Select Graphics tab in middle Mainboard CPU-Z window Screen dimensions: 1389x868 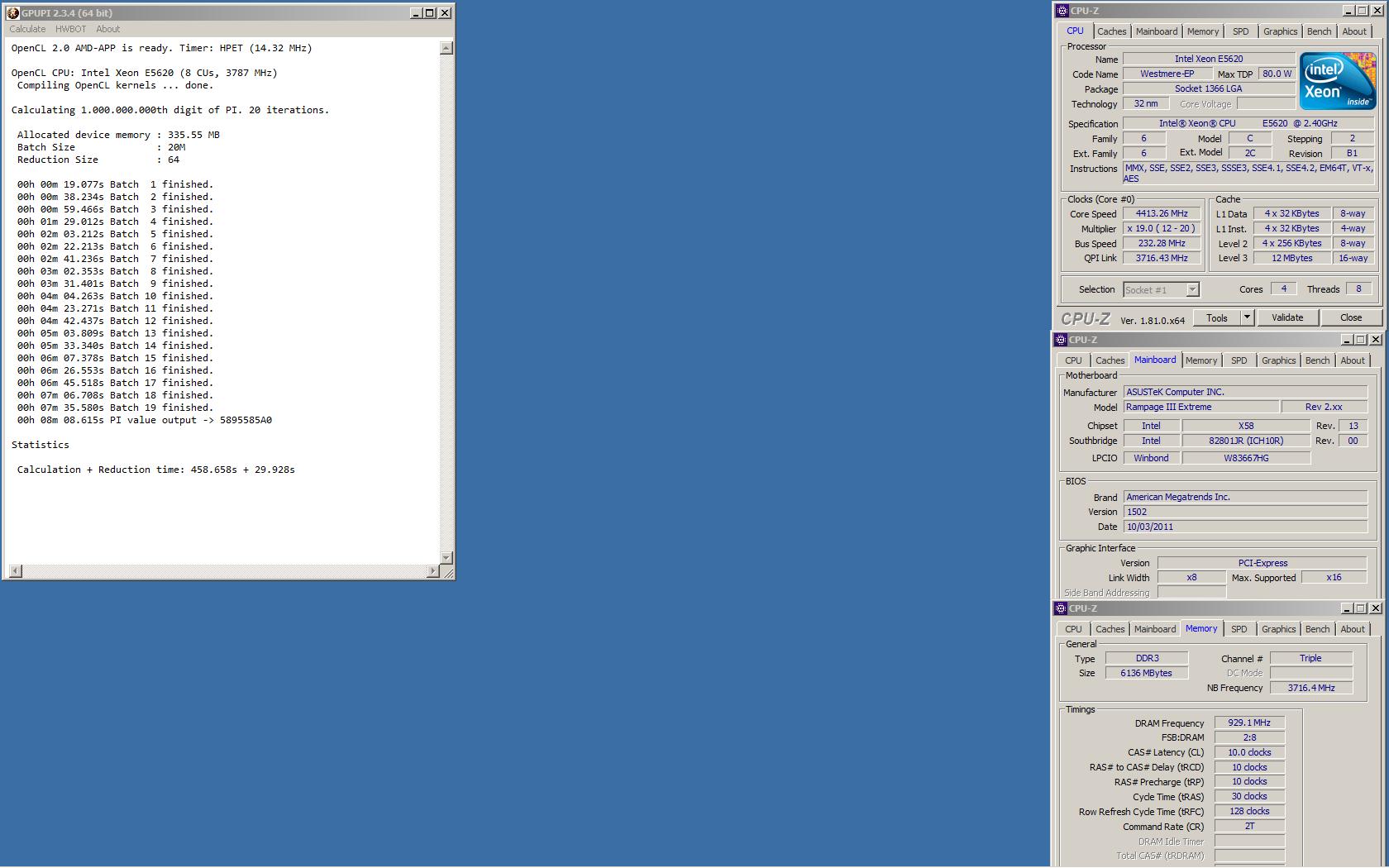[1278, 360]
